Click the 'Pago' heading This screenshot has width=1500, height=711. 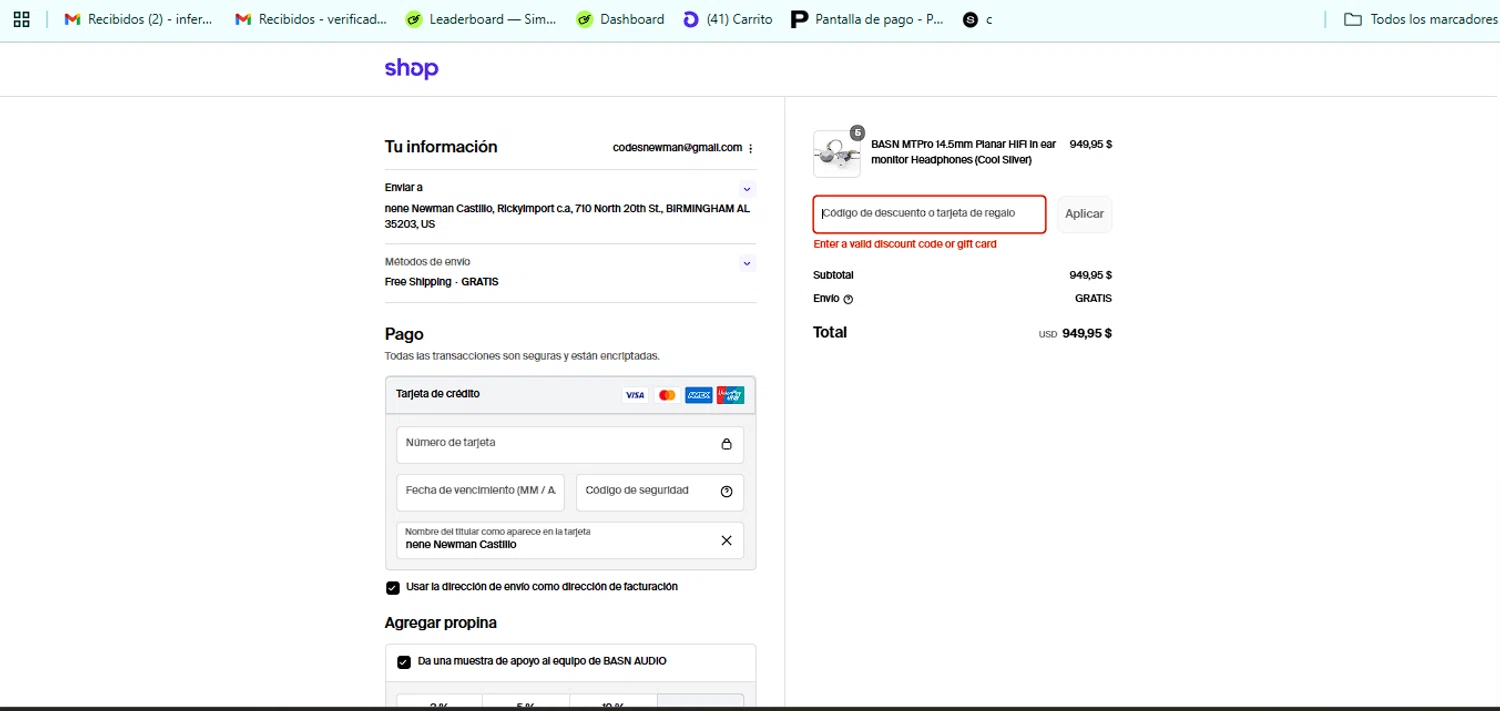point(404,334)
